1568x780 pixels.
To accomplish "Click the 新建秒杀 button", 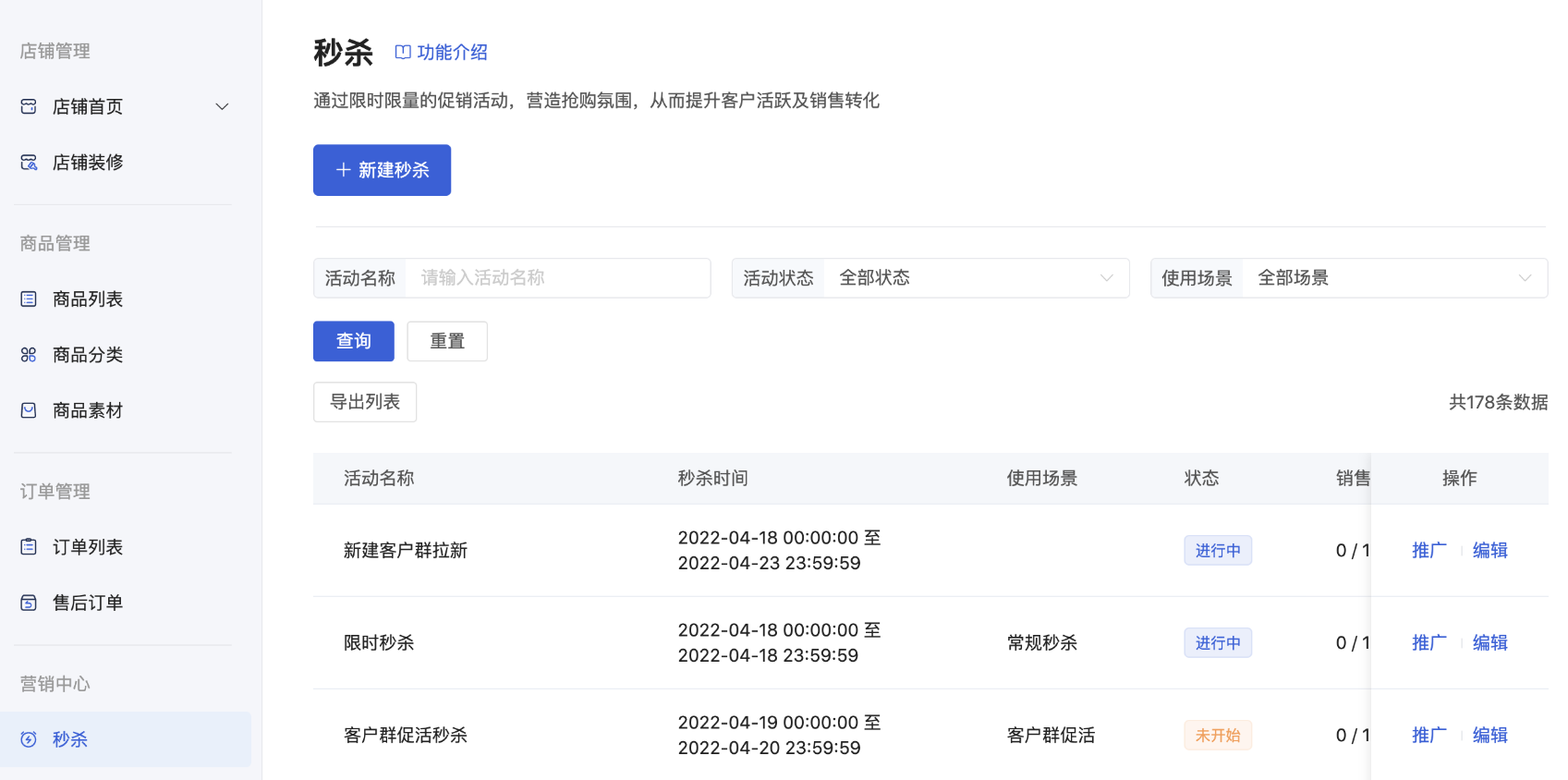I will coord(382,170).
